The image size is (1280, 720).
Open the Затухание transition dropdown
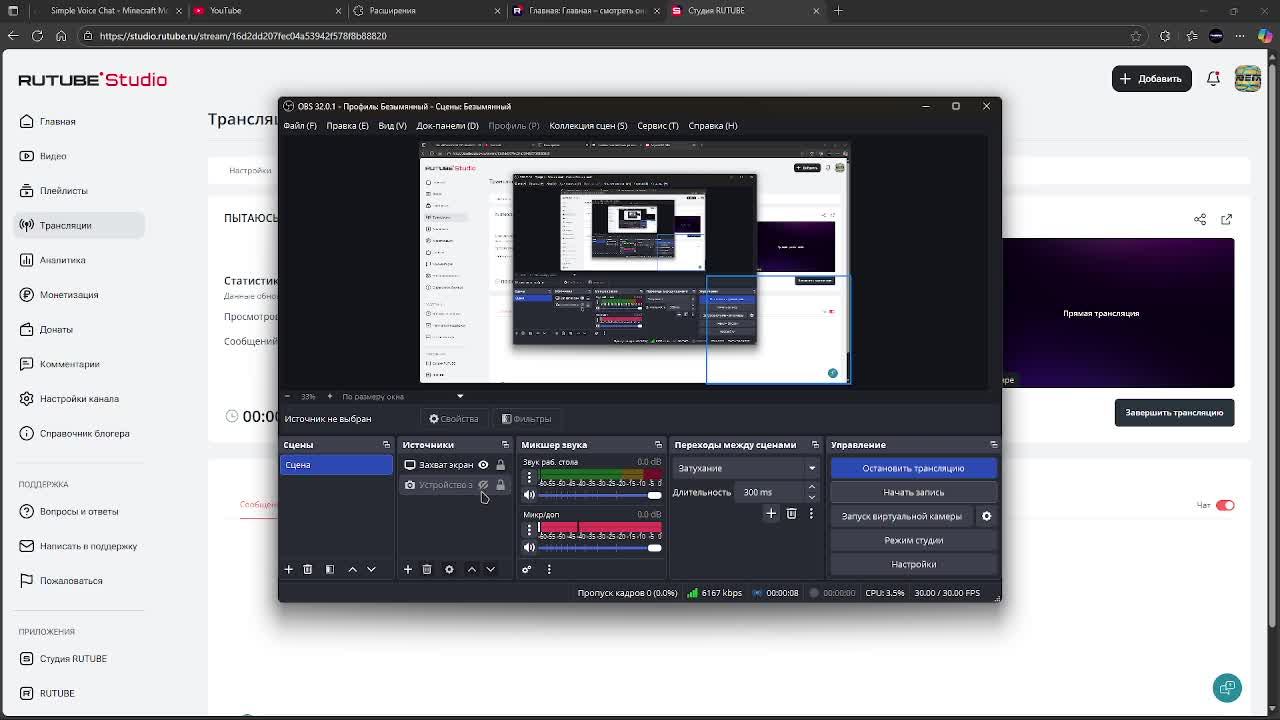[746, 468]
